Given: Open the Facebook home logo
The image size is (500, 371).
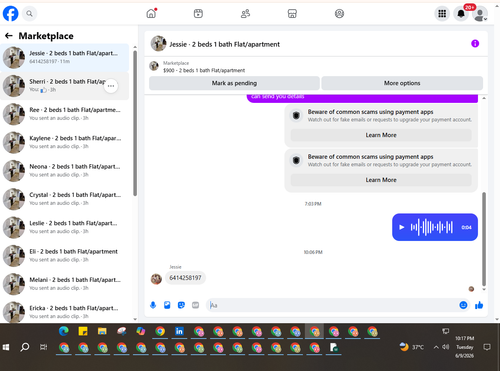Looking at the screenshot, I should (10, 14).
